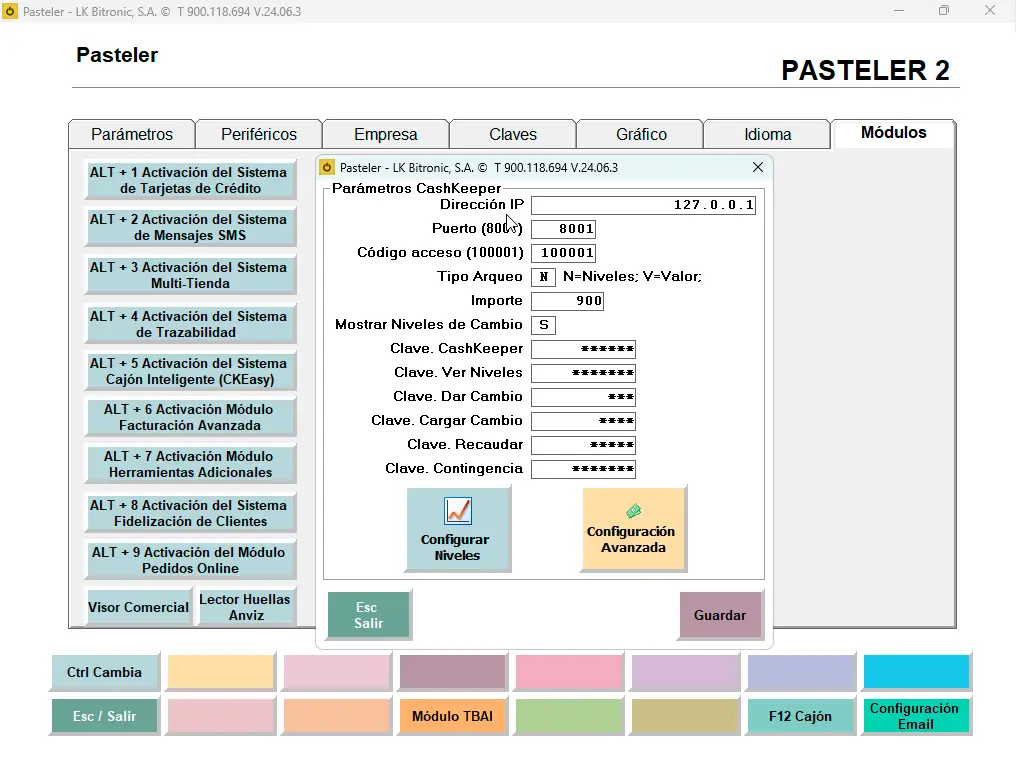Open Módulo TBAI
1016x783 pixels.
pos(452,716)
